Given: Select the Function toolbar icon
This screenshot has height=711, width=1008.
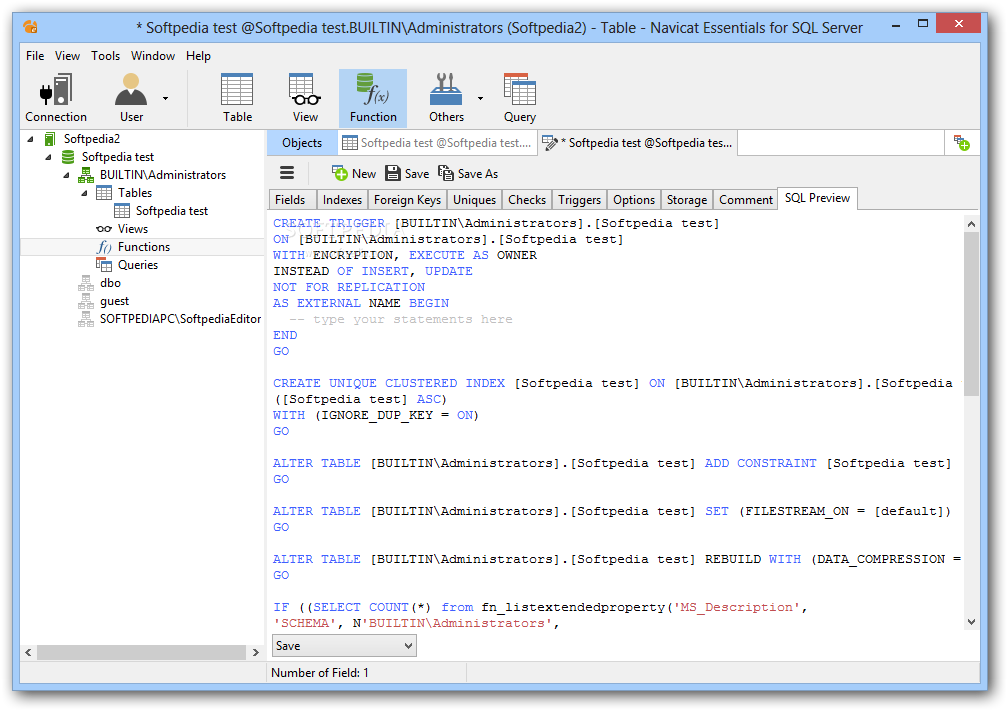Looking at the screenshot, I should pyautogui.click(x=373, y=98).
